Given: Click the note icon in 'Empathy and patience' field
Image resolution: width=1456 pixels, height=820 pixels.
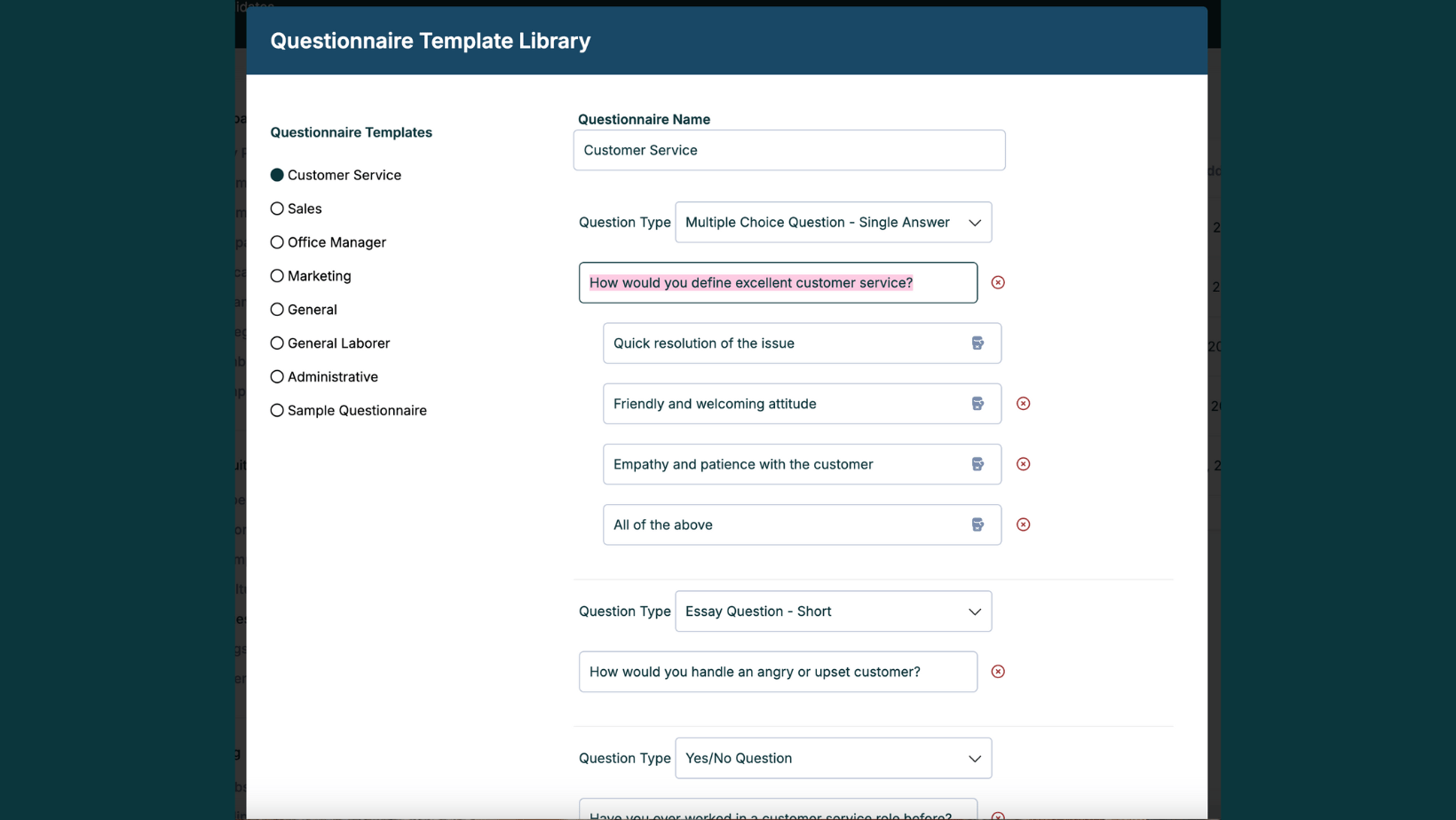Looking at the screenshot, I should [977, 464].
